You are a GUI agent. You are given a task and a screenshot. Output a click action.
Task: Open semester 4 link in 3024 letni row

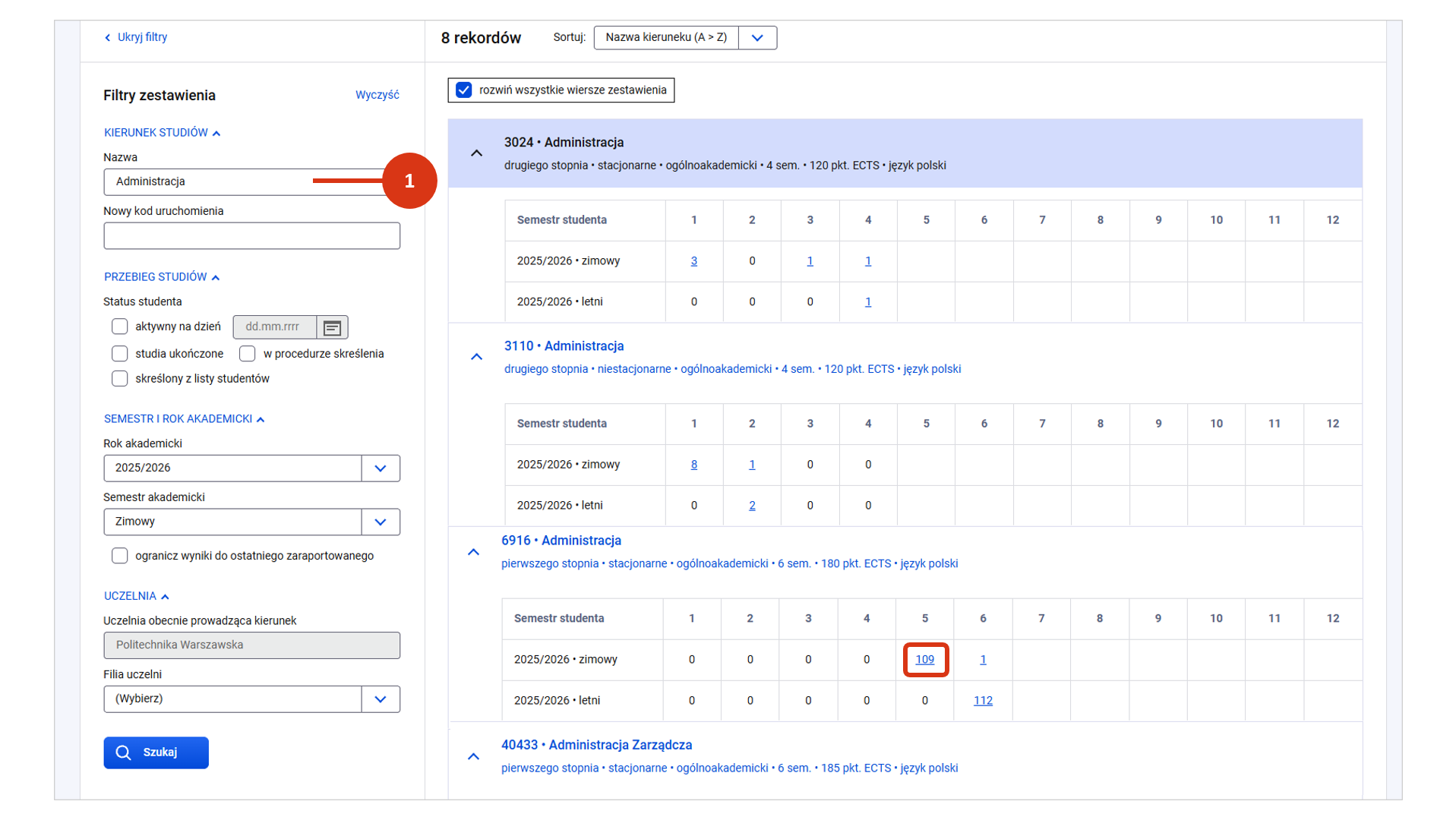click(868, 302)
